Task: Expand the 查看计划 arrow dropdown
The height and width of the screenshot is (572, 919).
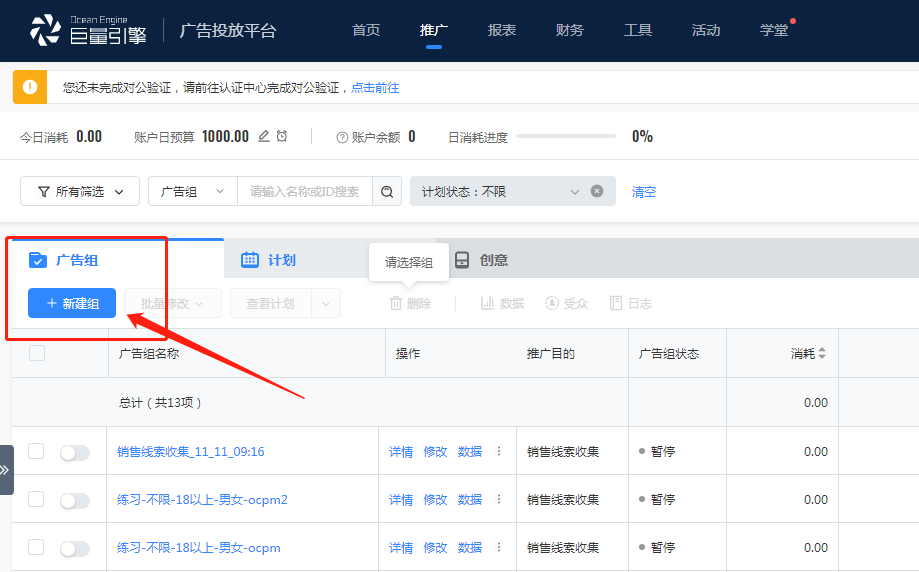Action: tap(326, 304)
